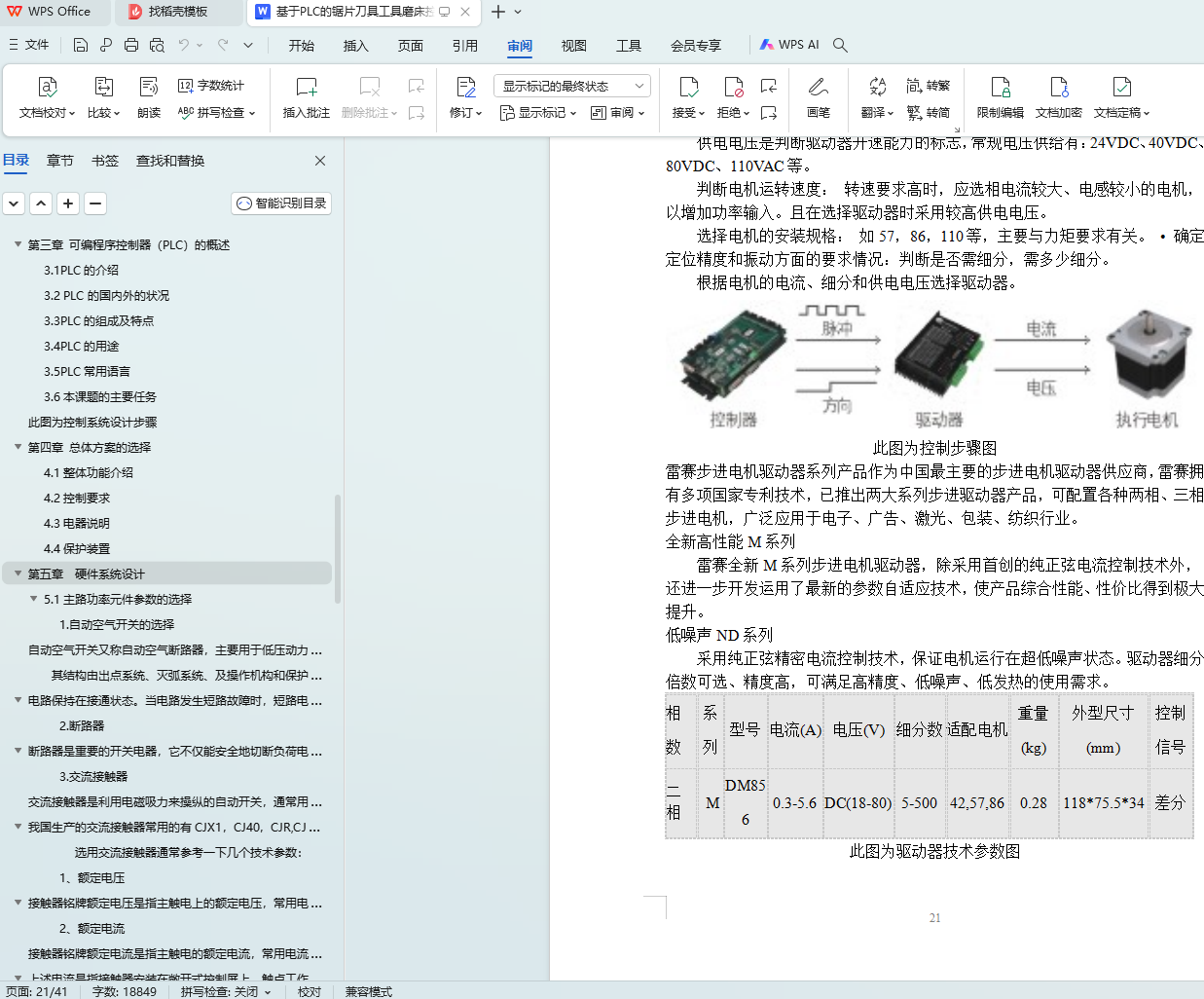This screenshot has width=1204, height=999.
Task: Jump to 3.1PLC 的介绍 heading
Action: (x=81, y=270)
